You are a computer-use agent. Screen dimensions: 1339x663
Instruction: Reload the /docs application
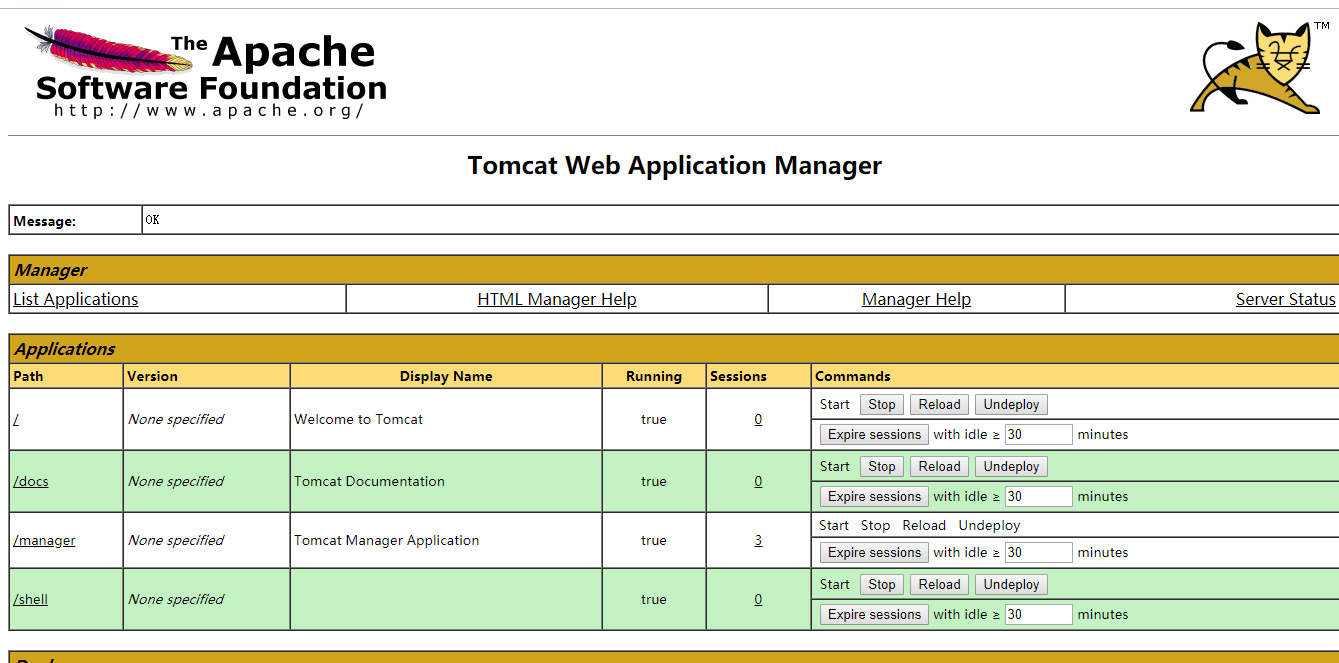(x=939, y=467)
